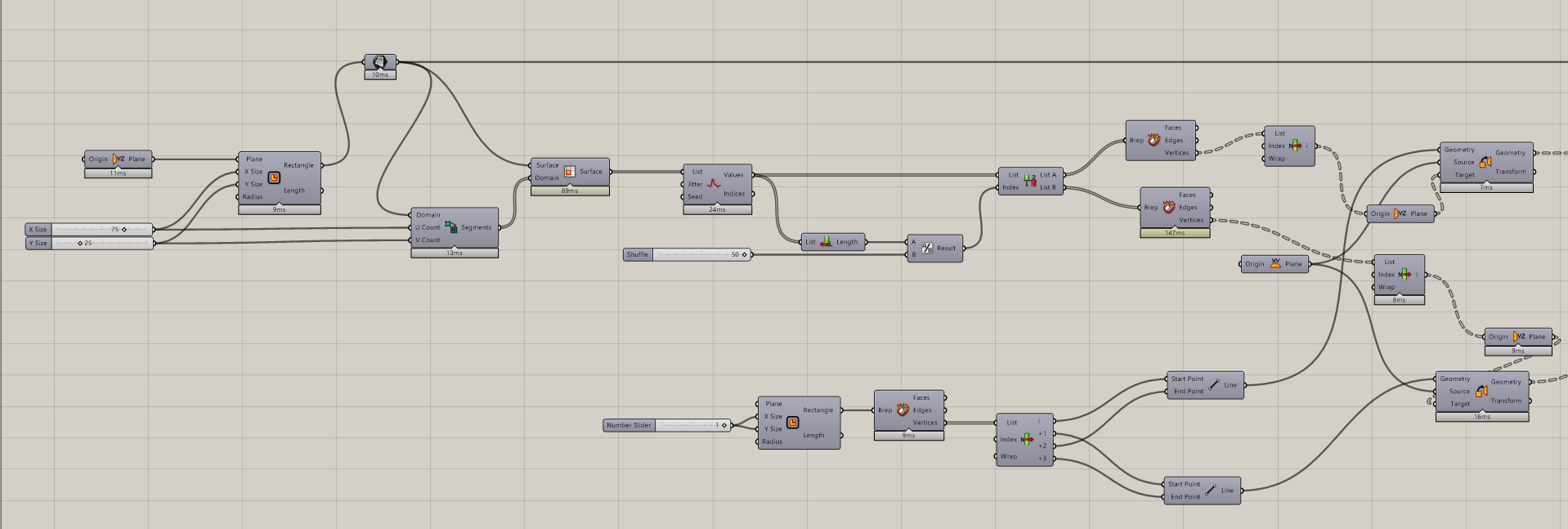The width and height of the screenshot is (1568, 529).
Task: Click the X Size slider handle
Action: 124,230
